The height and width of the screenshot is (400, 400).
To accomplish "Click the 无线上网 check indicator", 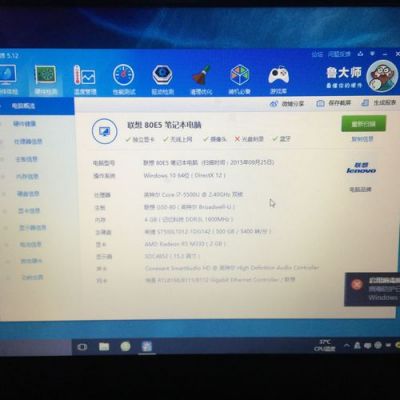I will [x=178, y=139].
